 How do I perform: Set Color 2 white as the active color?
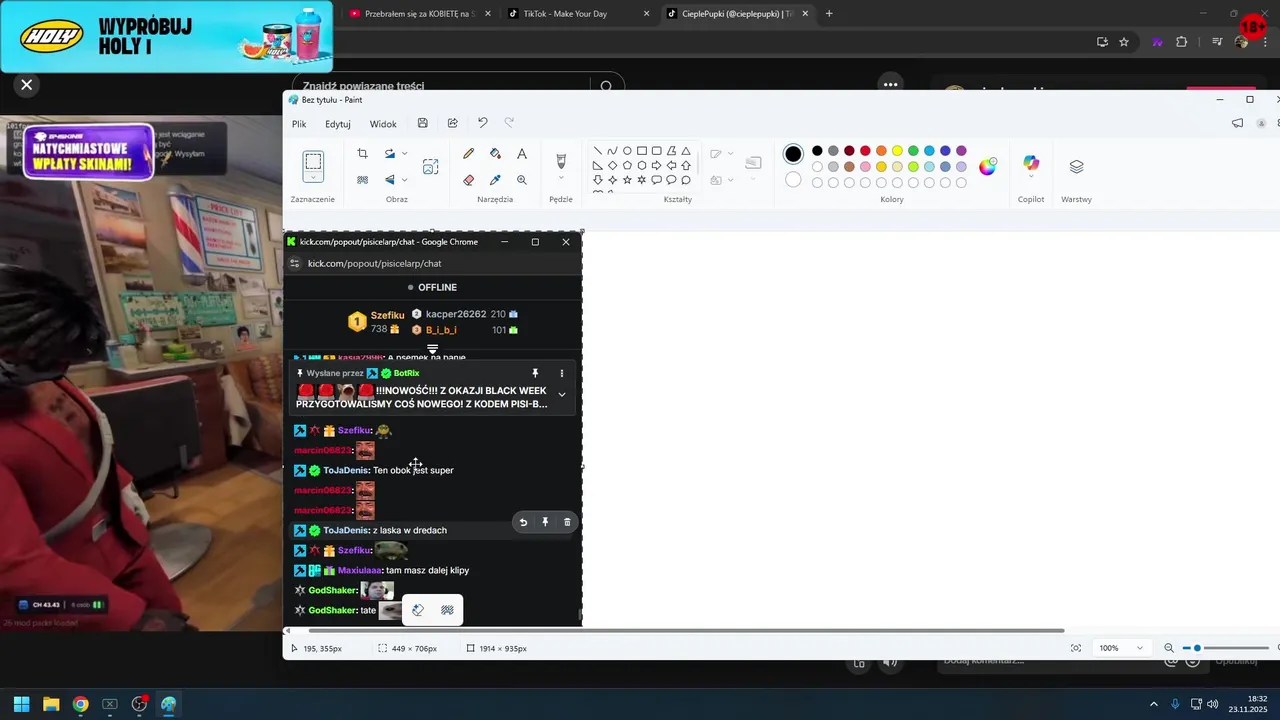[x=793, y=180]
